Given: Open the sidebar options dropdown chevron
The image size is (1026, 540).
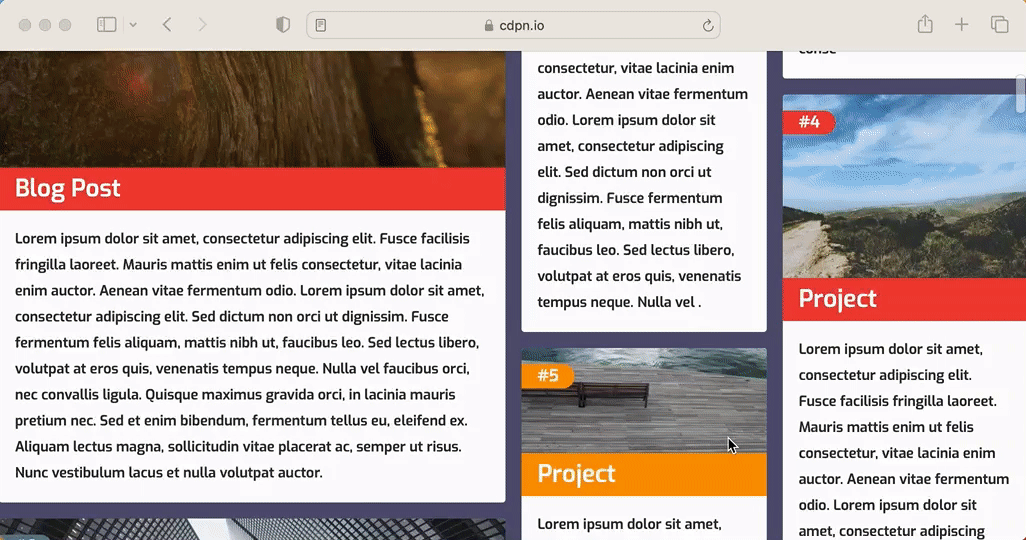Looking at the screenshot, I should 133,25.
